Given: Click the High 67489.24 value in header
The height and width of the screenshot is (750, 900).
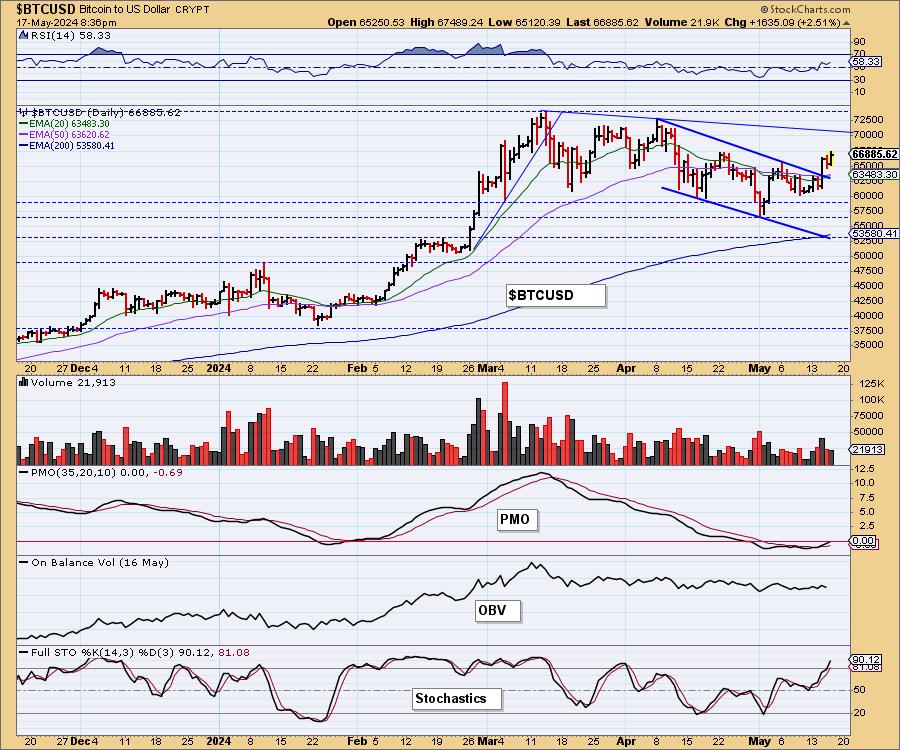Looking at the screenshot, I should 446,22.
